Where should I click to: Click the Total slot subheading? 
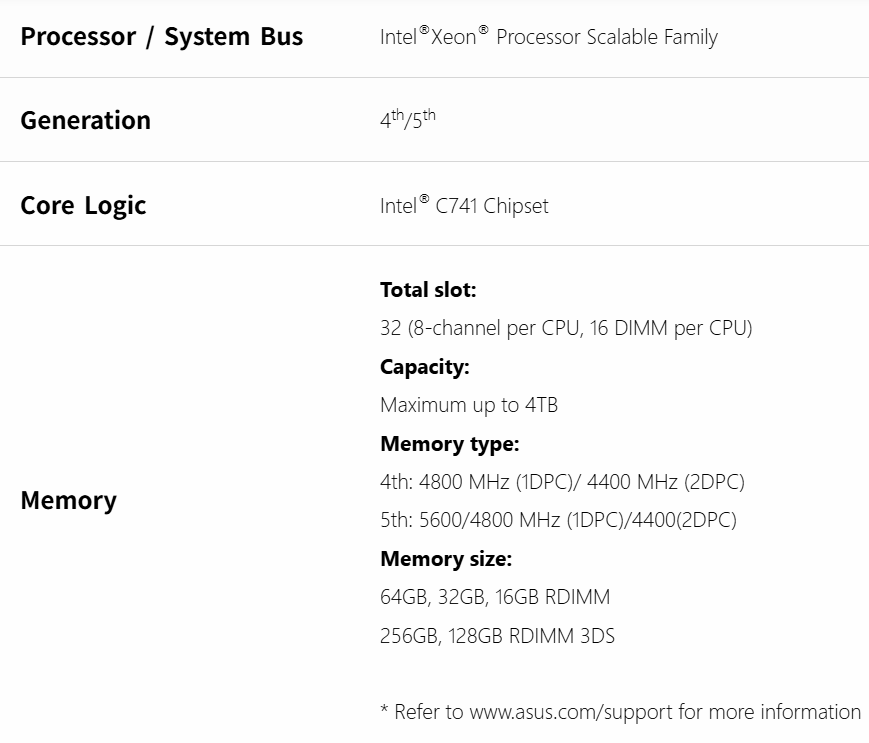428,290
